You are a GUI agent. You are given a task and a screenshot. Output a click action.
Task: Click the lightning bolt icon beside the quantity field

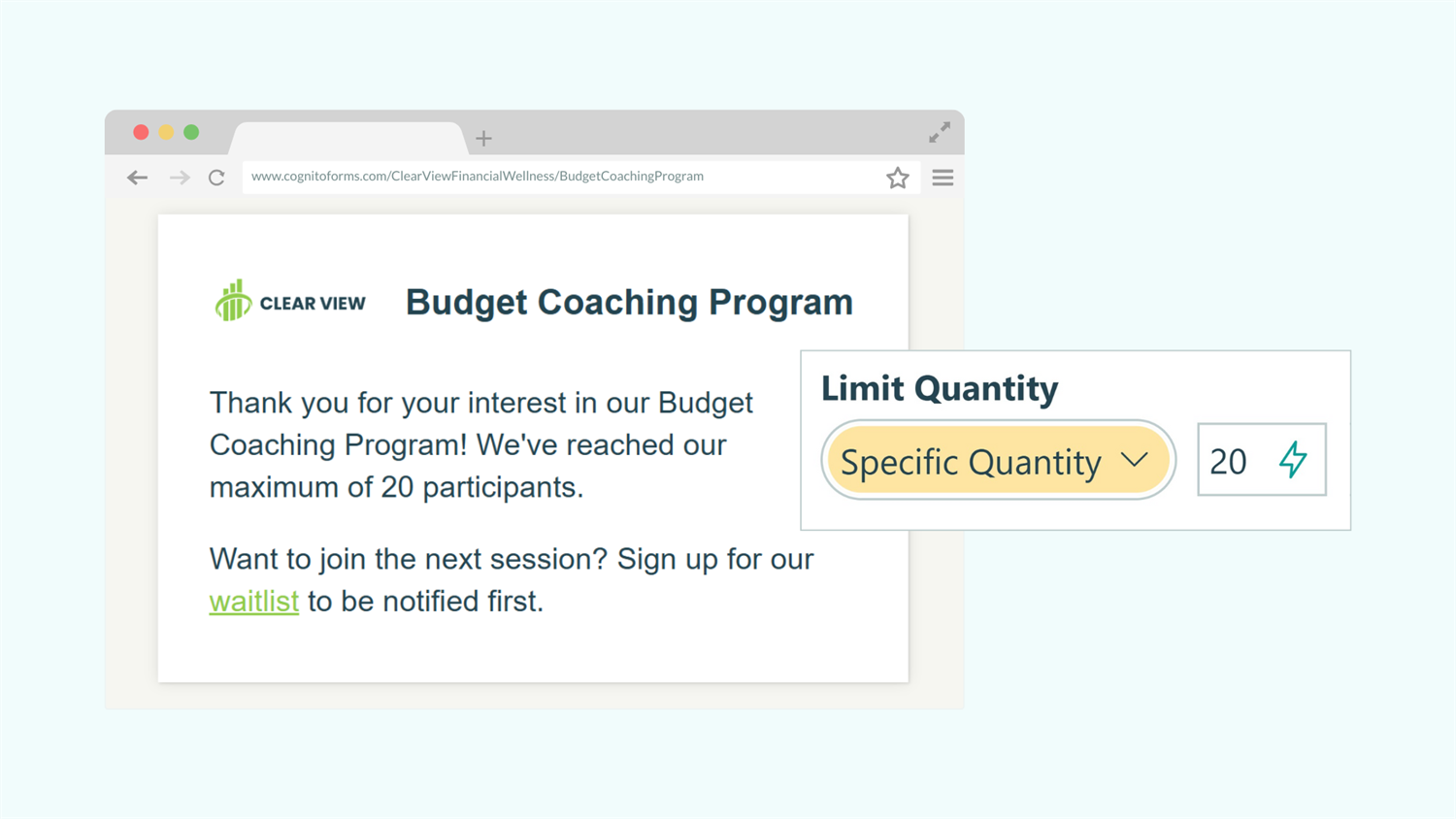click(1293, 460)
